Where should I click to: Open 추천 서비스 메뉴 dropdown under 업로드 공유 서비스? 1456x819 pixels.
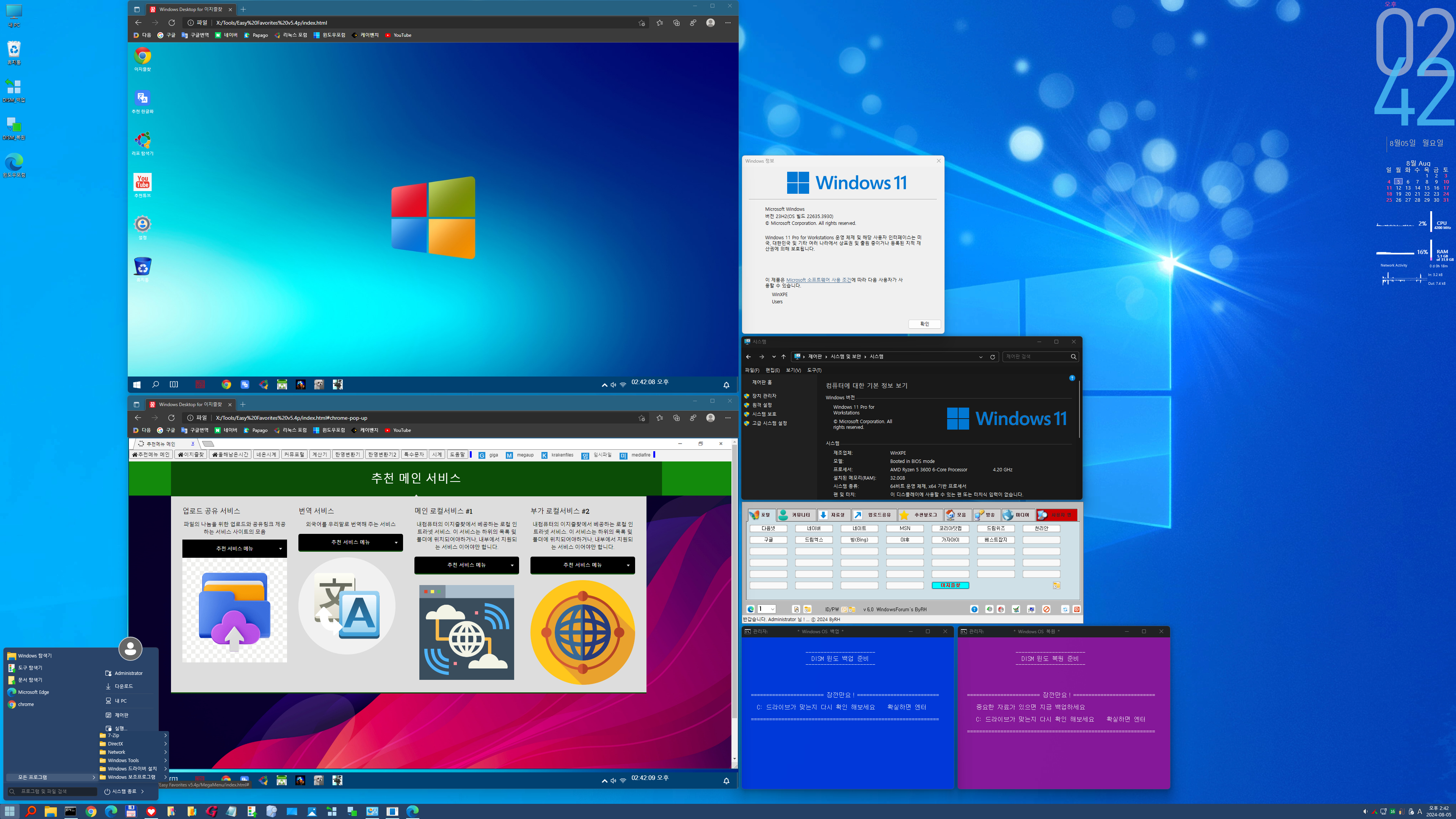pyautogui.click(x=235, y=548)
